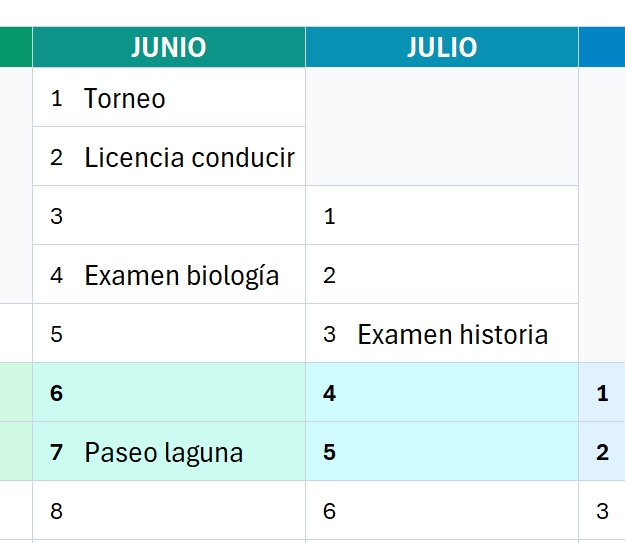Click the June 5 cell
Image resolution: width=625 pixels, height=543 pixels.
[x=168, y=334]
